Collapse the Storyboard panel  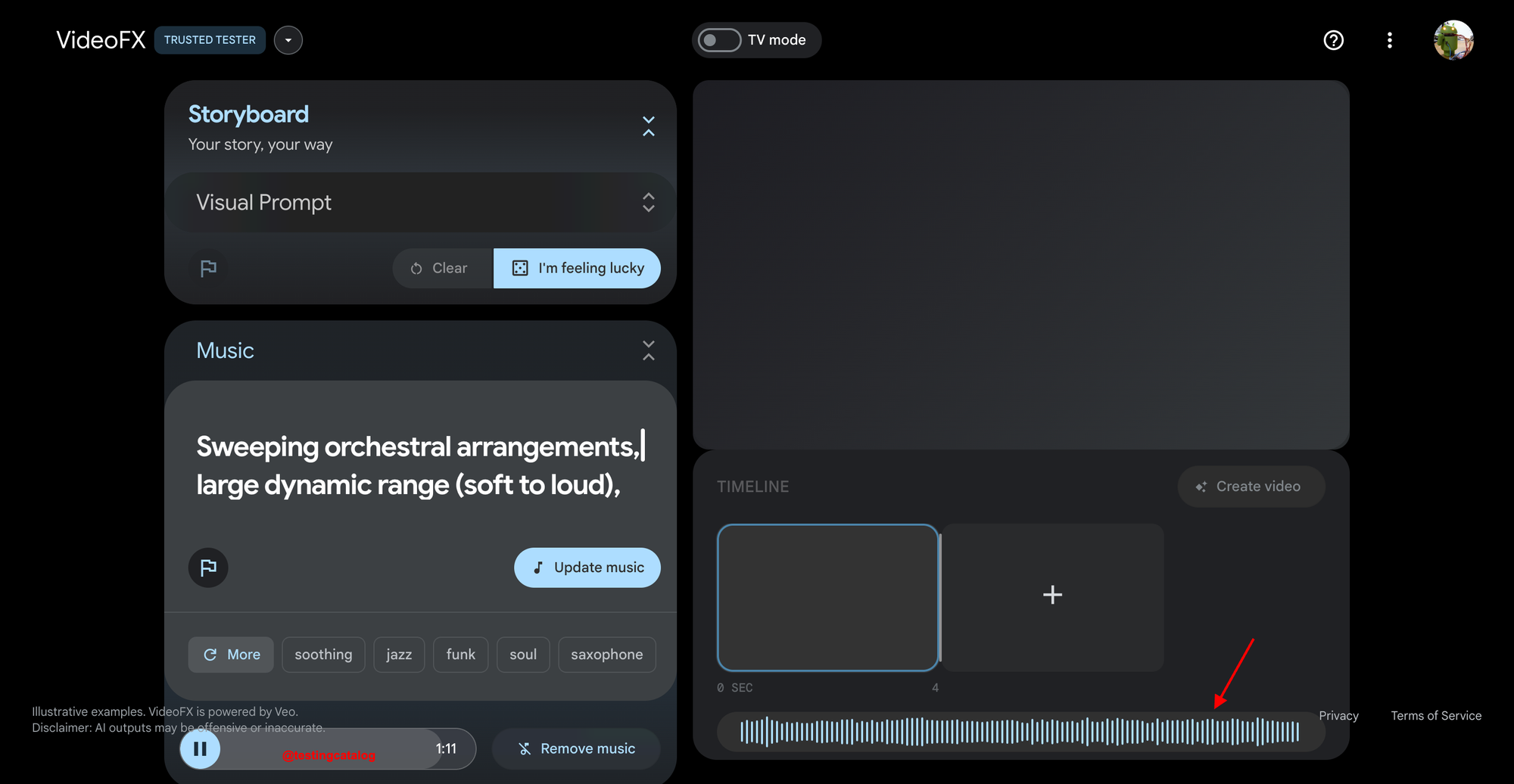click(648, 125)
